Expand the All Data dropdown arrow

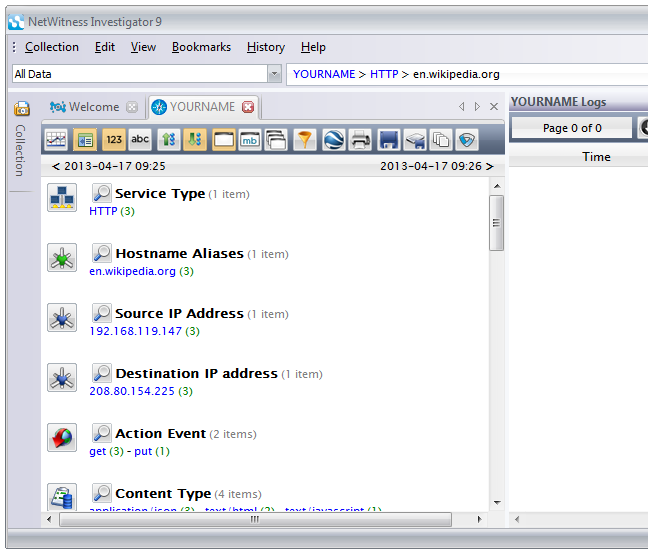tap(274, 74)
